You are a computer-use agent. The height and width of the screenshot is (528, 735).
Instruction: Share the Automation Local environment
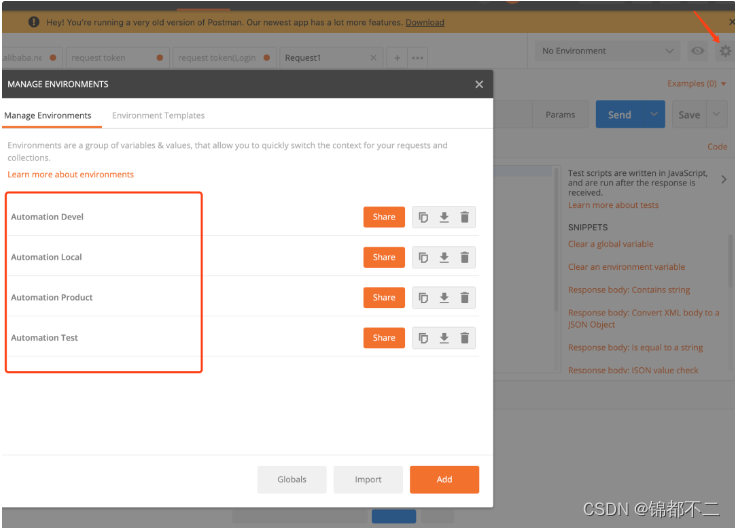point(384,257)
